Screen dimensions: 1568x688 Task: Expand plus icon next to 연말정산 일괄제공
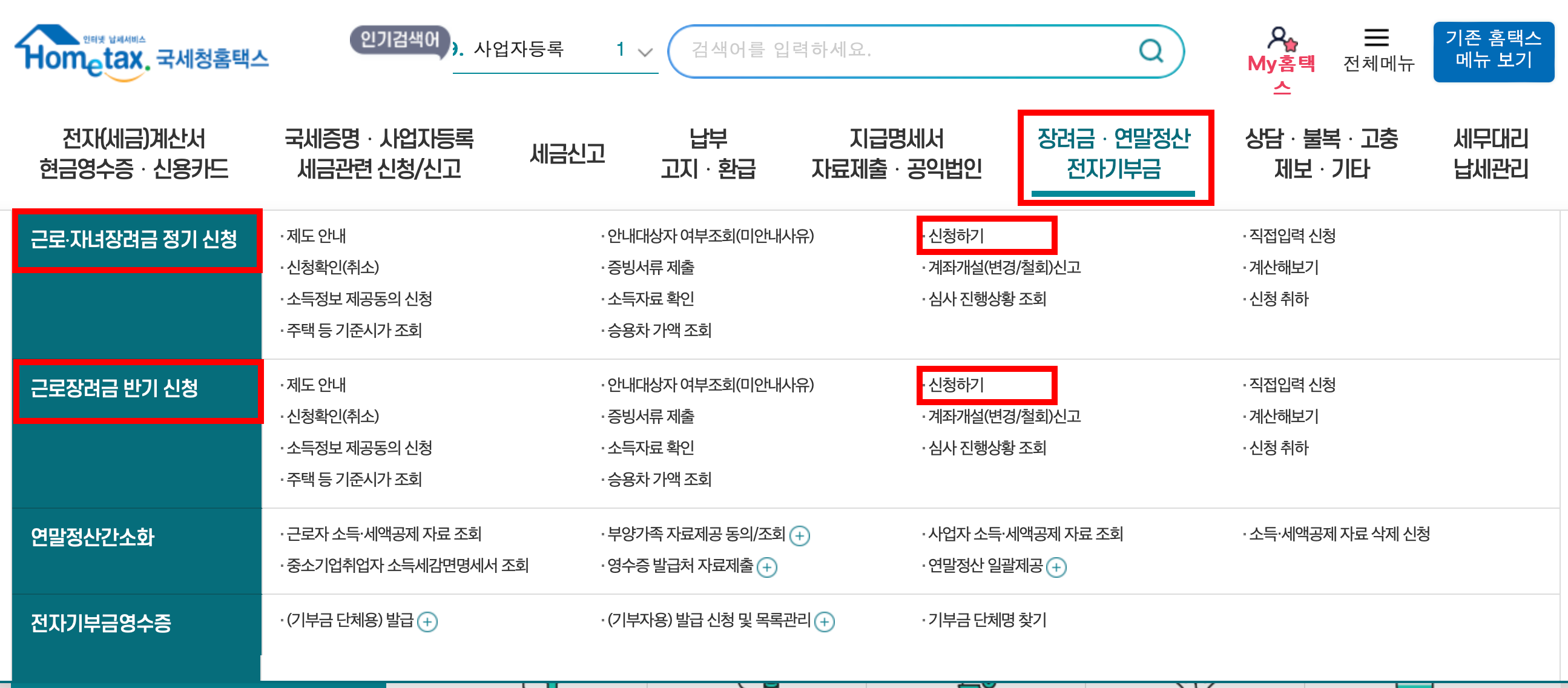coord(1056,567)
